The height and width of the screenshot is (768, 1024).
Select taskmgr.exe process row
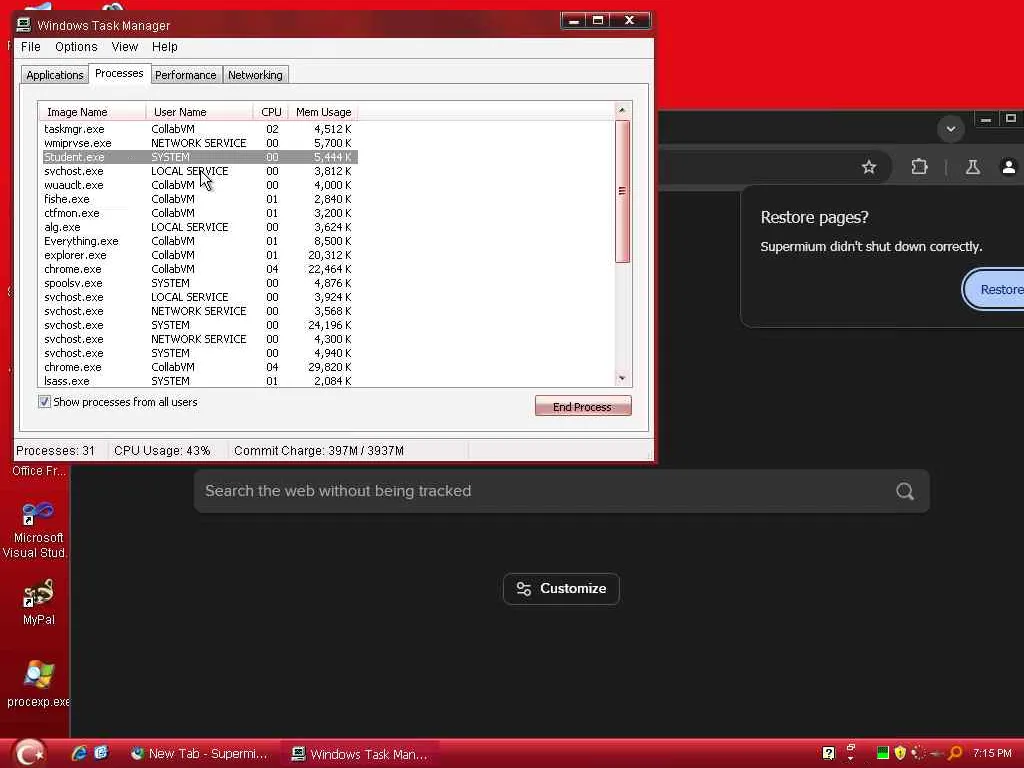198,129
